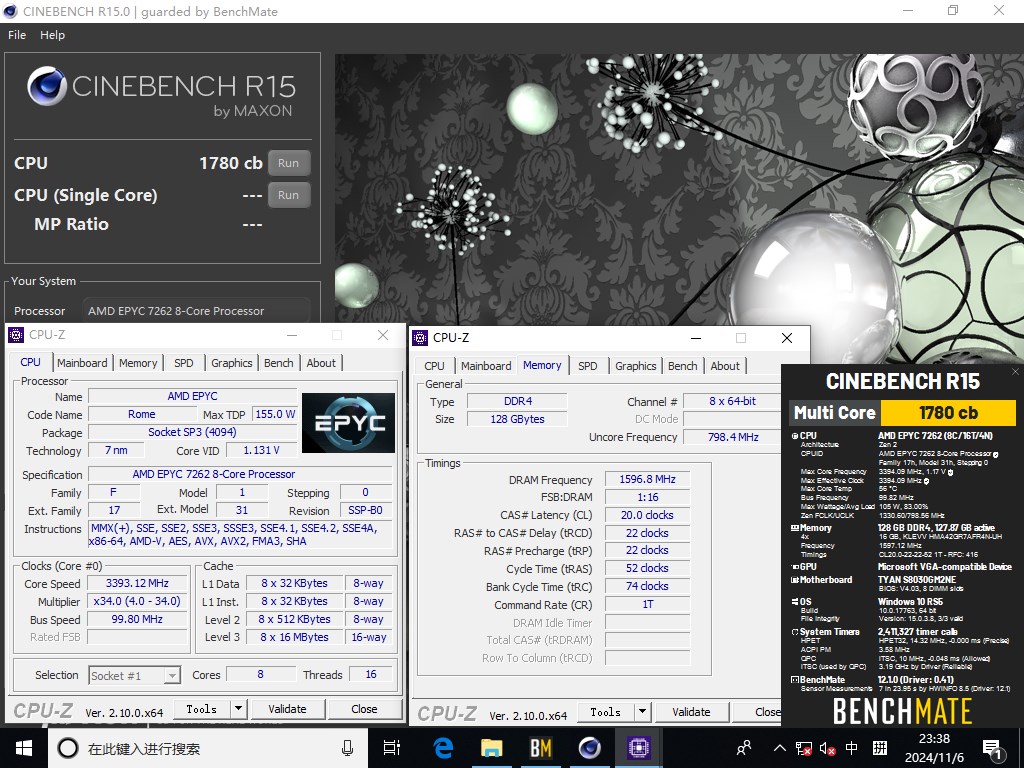This screenshot has width=1024, height=768.
Task: Open About tab in left CPU-Z
Action: [x=321, y=363]
